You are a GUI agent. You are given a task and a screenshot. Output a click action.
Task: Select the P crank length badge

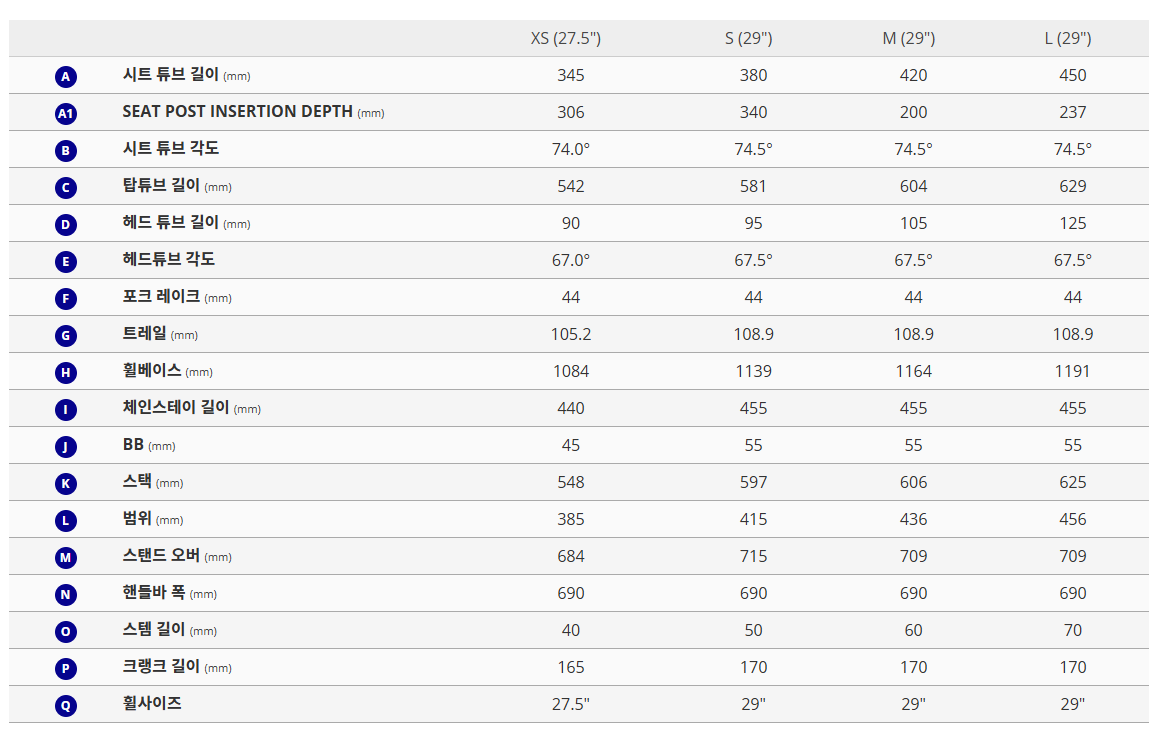point(66,668)
